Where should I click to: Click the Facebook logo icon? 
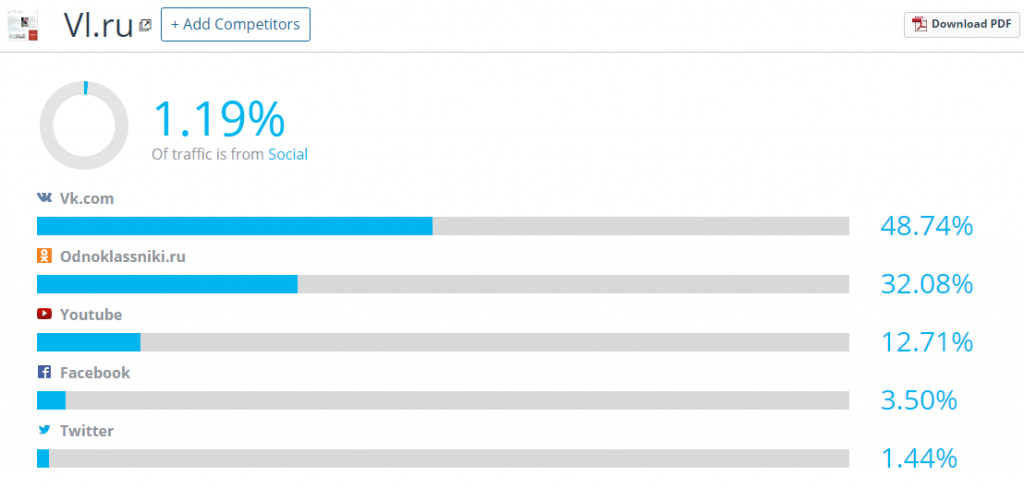44,372
